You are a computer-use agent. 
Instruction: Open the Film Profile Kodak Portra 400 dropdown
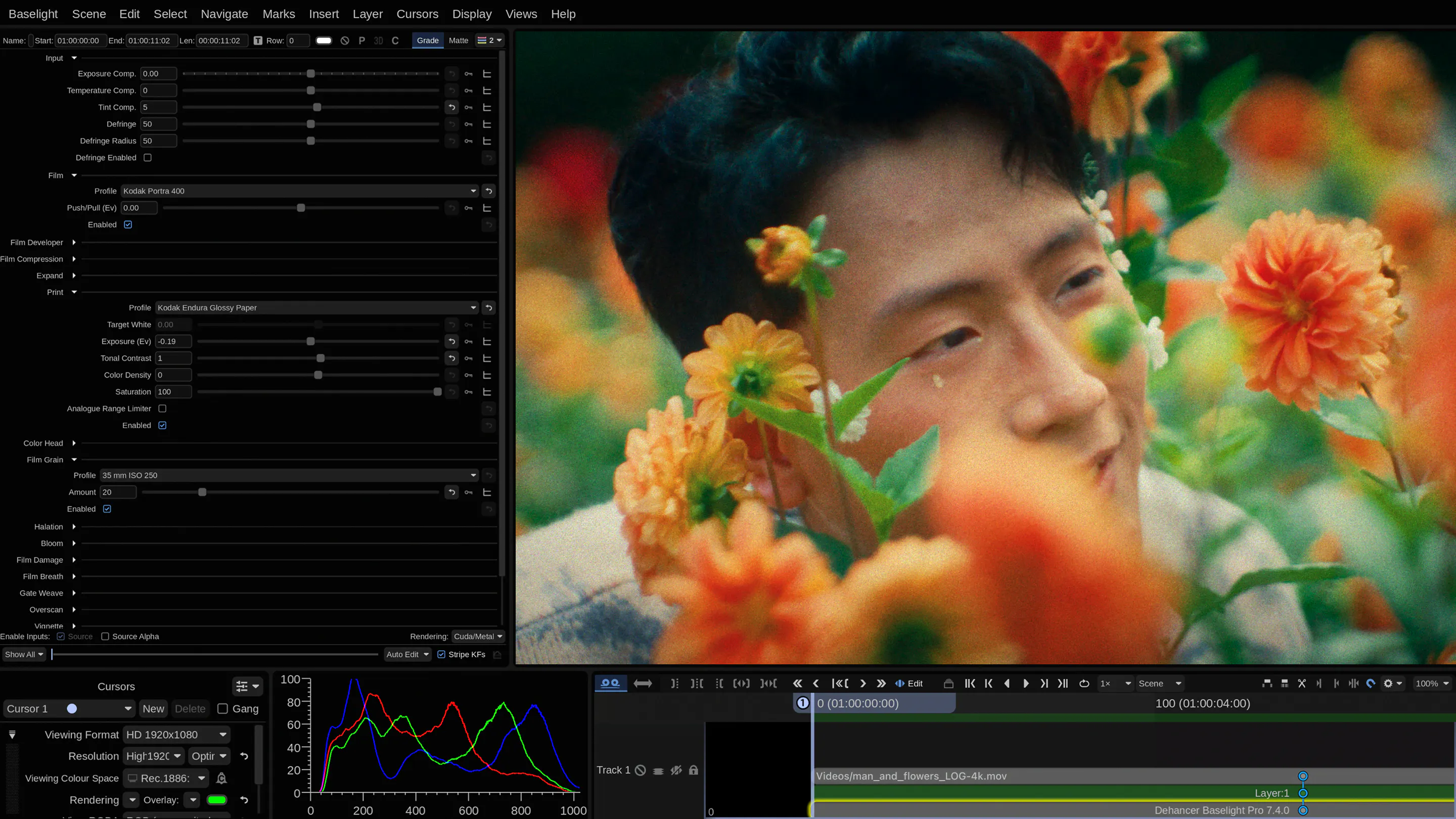pos(300,191)
